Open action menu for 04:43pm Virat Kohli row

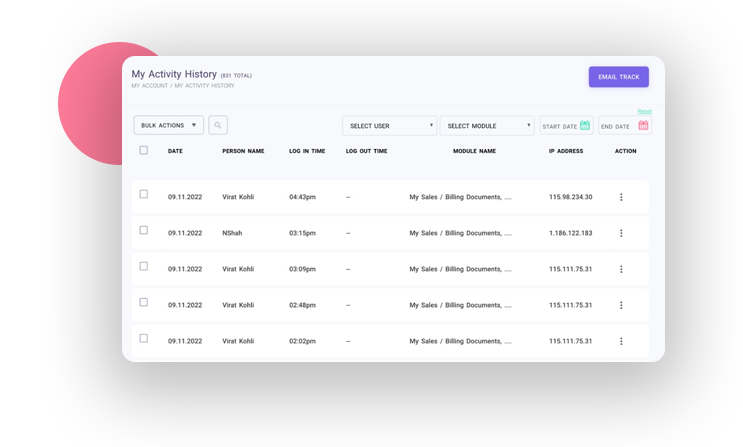(621, 197)
